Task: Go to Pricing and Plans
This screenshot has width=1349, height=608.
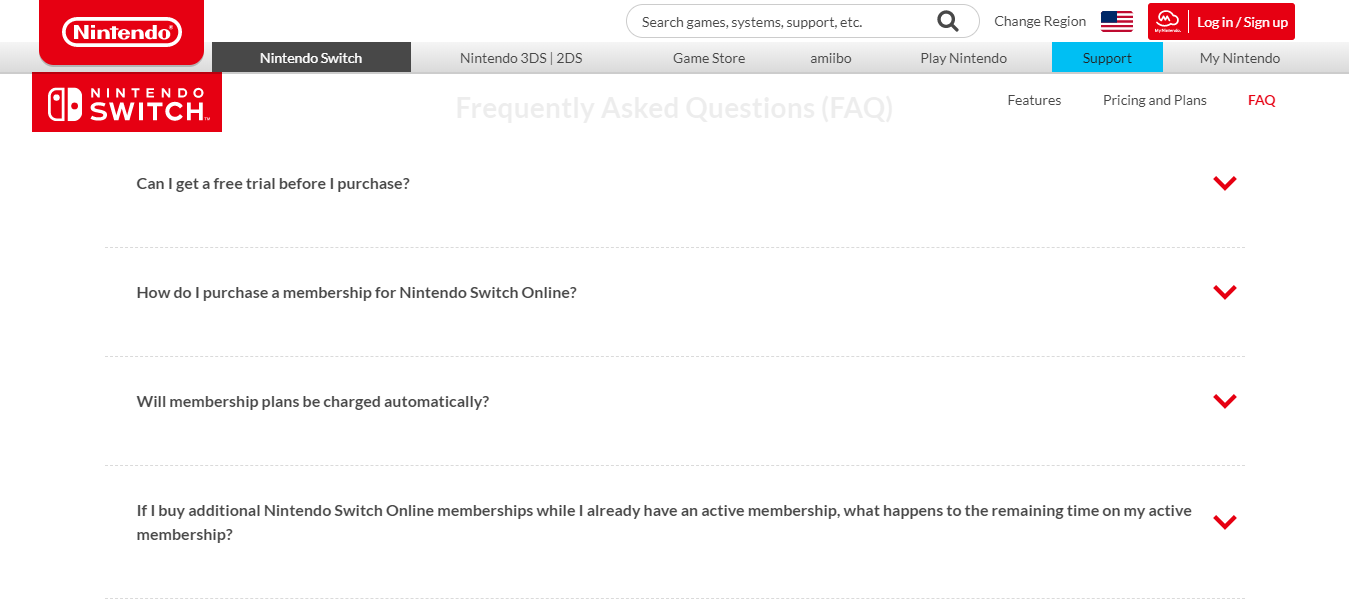Action: [1155, 100]
